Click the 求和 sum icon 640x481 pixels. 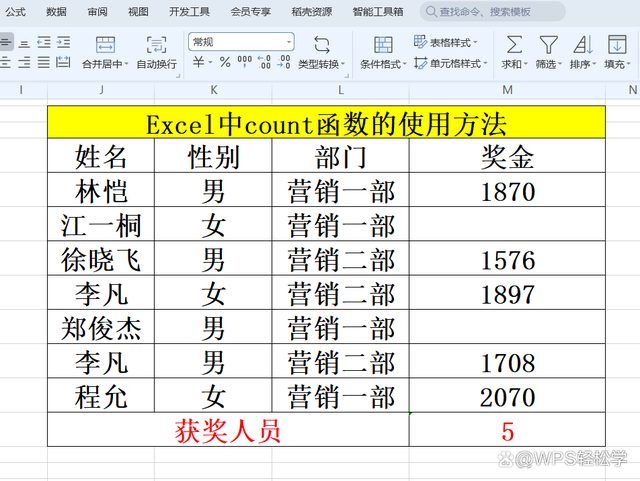pos(513,45)
